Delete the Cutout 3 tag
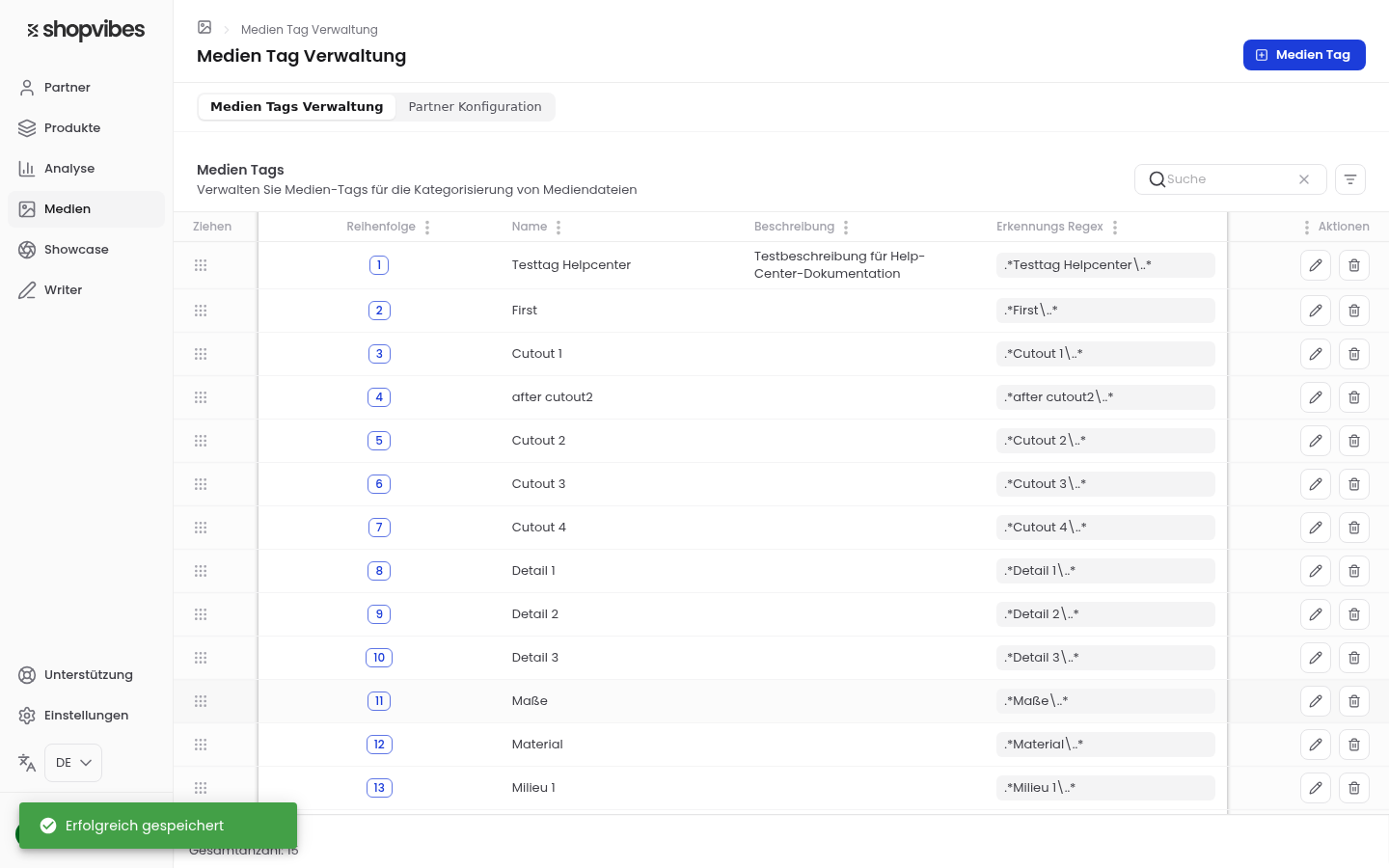 pyautogui.click(x=1354, y=484)
